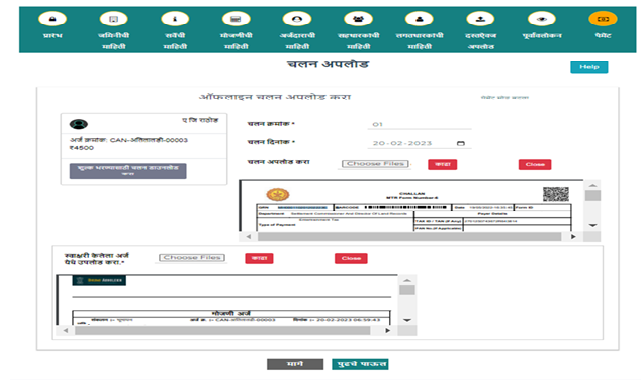Image resolution: width=643 pixels, height=385 pixels.
Task: Open the सर्वेची माहिती (survey info) step icon
Action: (x=175, y=19)
